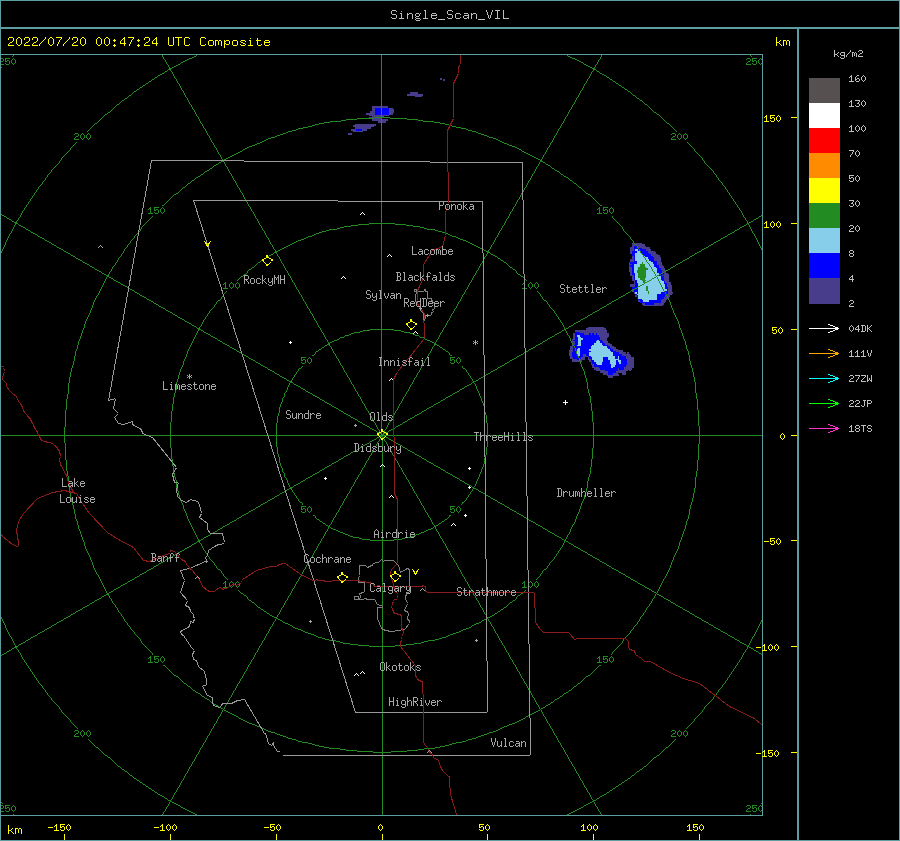This screenshot has width=900, height=841.
Task: Click the purple 2–4 legend swatch
Action: click(824, 291)
